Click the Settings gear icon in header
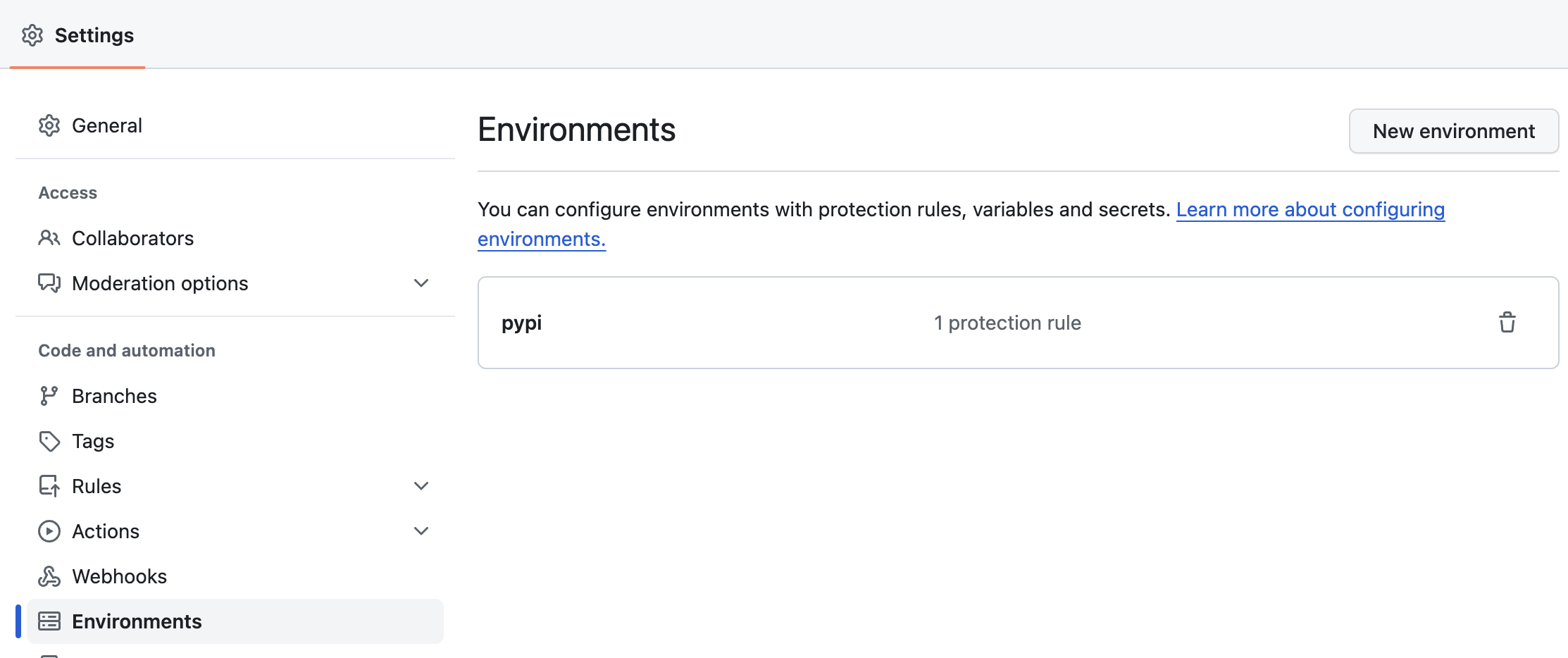This screenshot has height=658, width=1568. pos(32,35)
